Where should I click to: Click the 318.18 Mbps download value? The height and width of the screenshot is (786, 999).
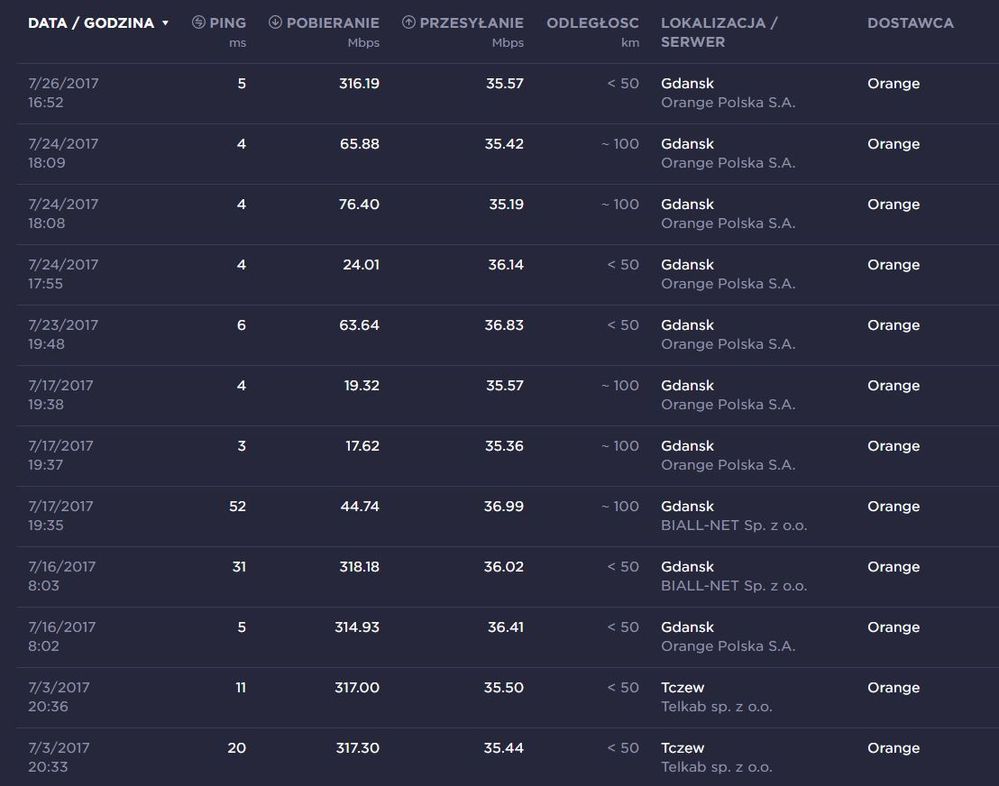(x=358, y=567)
